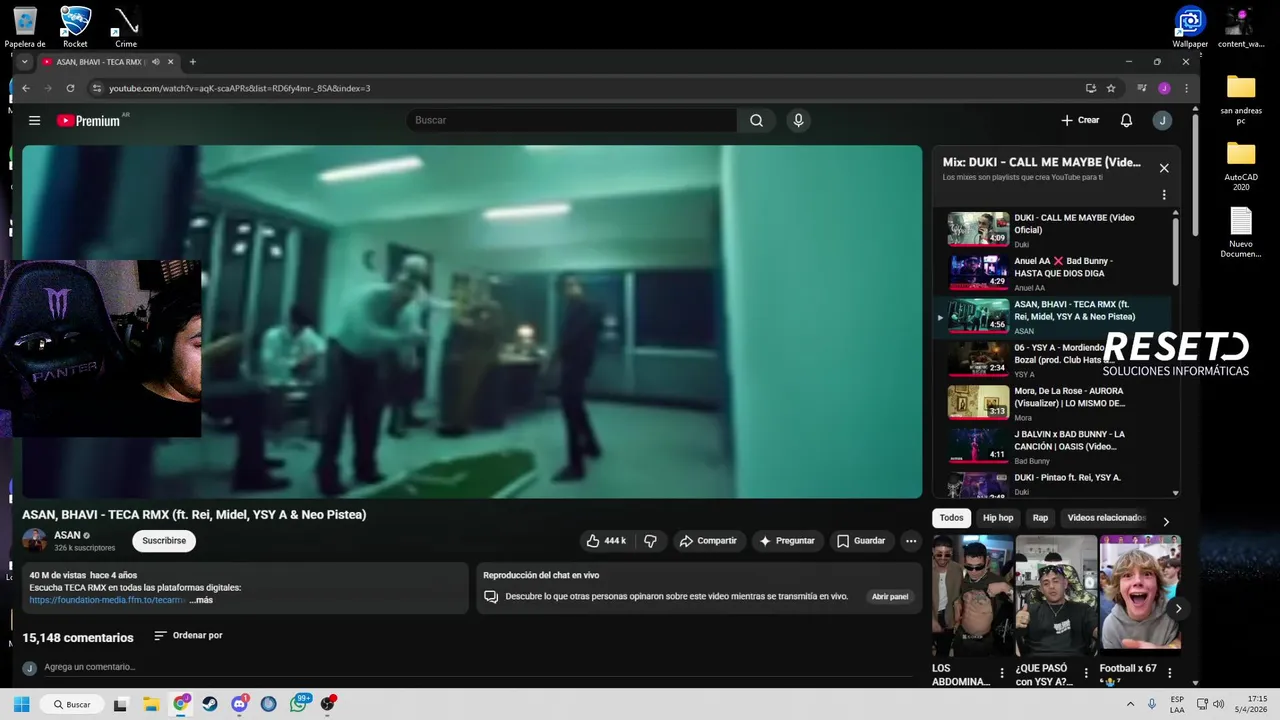Select Videos relacionados filter chip
The width and height of the screenshot is (1280, 720).
pos(1106,518)
